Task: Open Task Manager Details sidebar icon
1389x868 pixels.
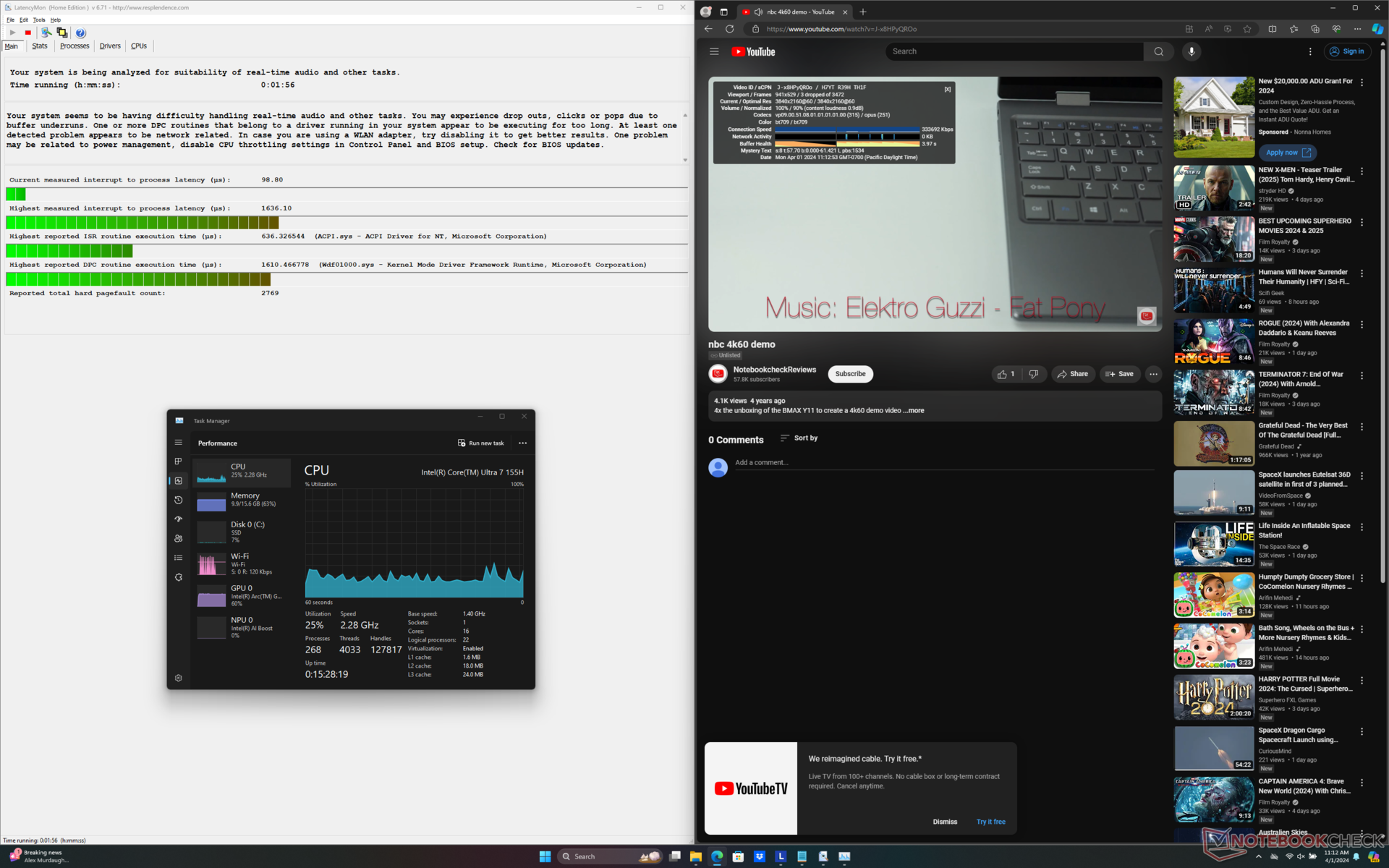Action: 178,558
